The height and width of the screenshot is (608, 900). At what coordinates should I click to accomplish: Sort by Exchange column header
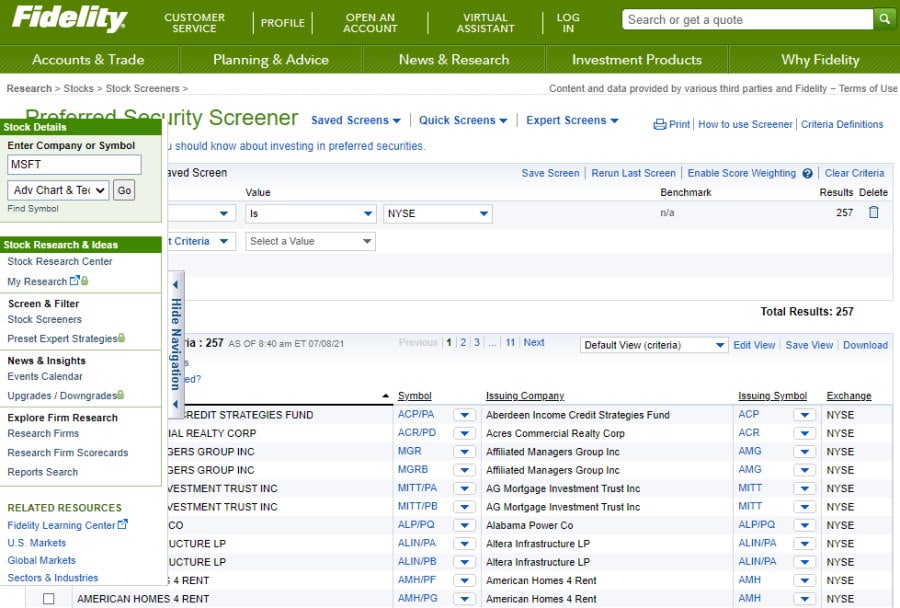[848, 396]
